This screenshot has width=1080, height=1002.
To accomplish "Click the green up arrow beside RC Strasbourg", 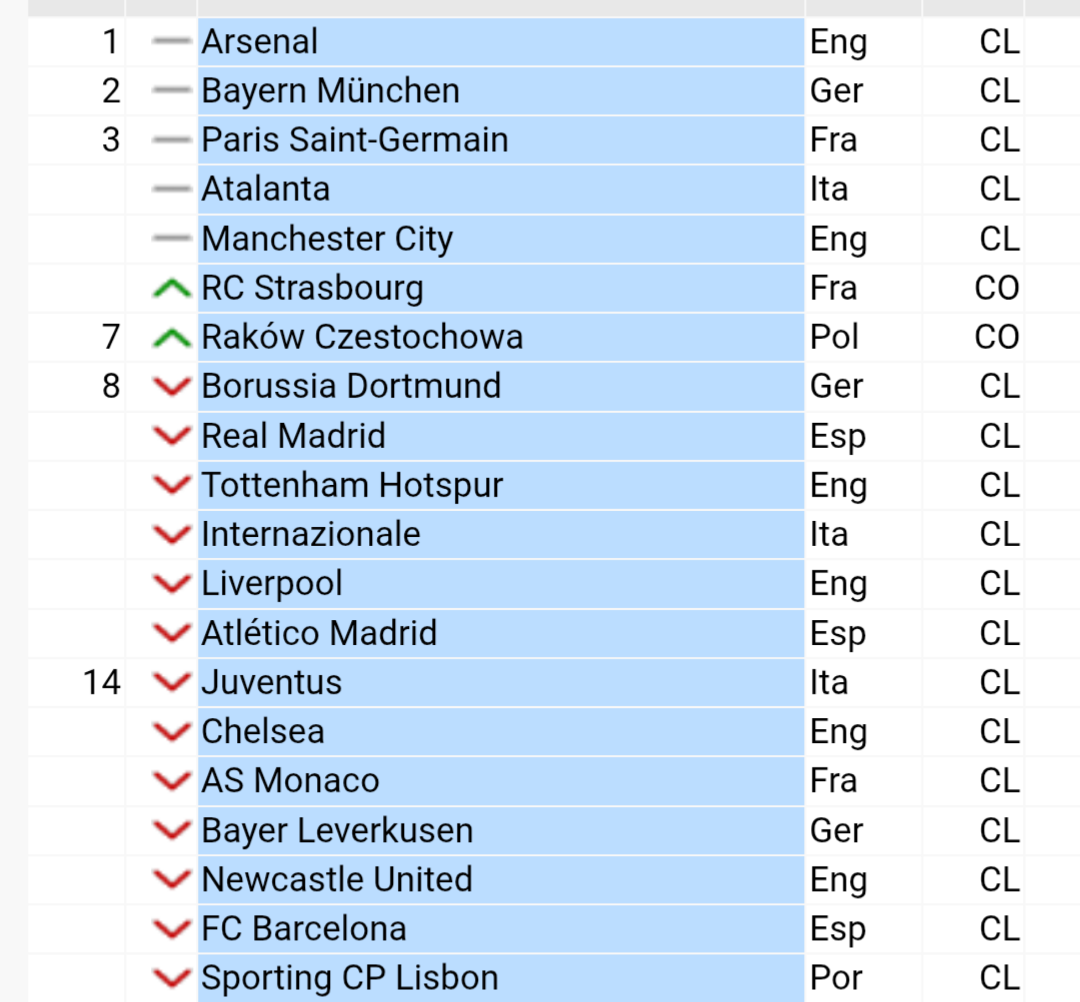I will pos(172,289).
